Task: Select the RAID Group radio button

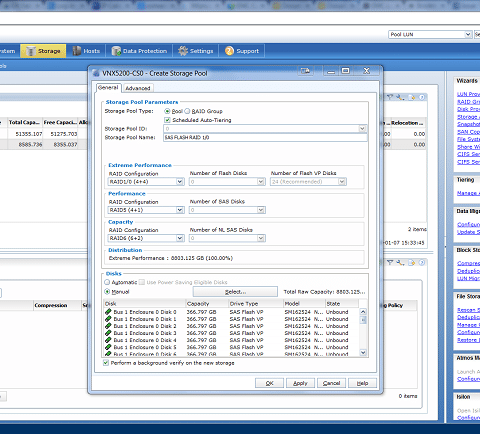Action: click(187, 111)
